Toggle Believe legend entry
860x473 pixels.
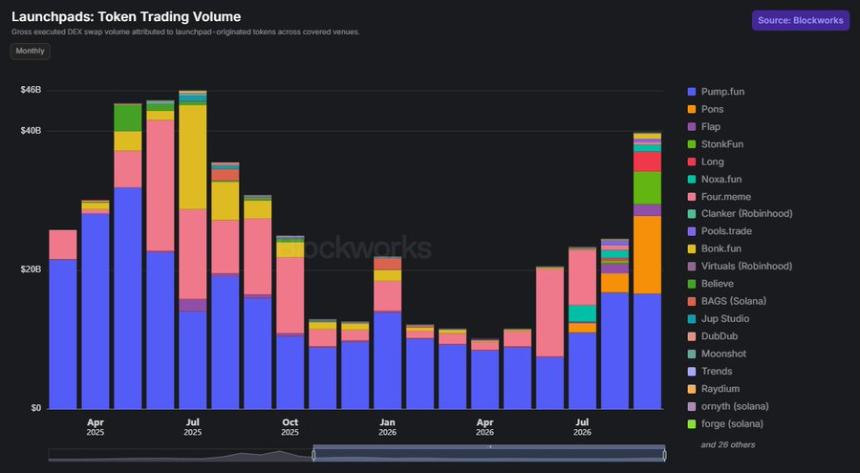(710, 284)
